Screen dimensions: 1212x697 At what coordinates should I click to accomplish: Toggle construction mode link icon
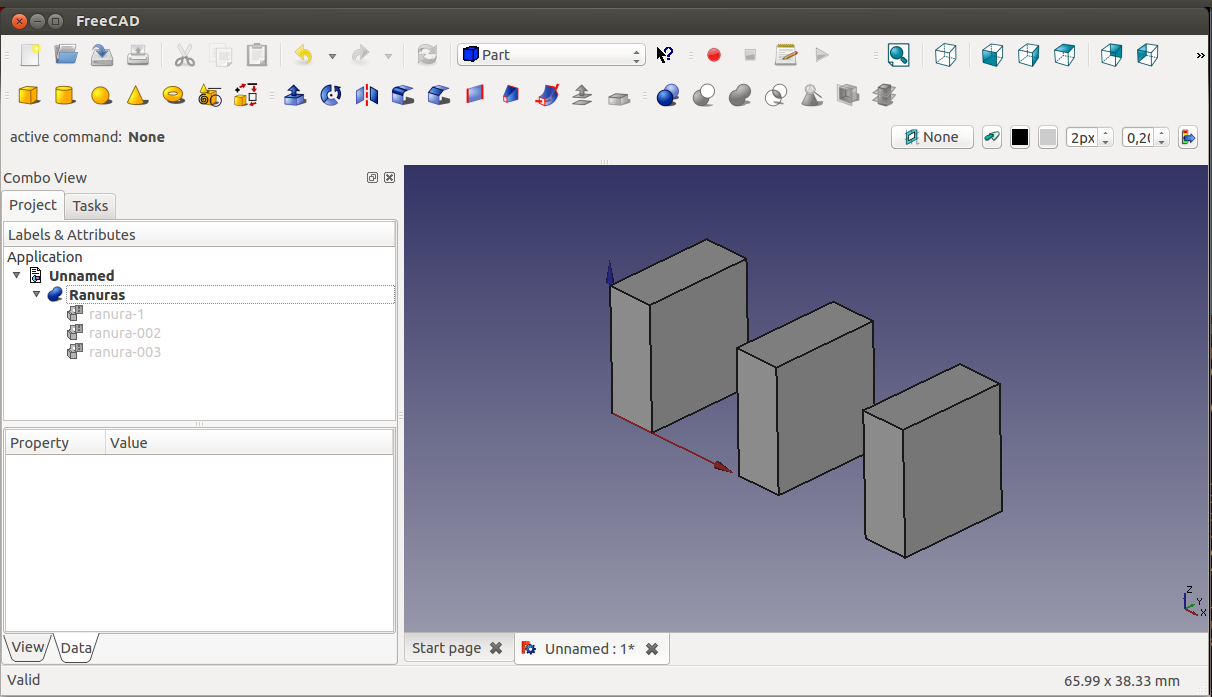point(991,138)
